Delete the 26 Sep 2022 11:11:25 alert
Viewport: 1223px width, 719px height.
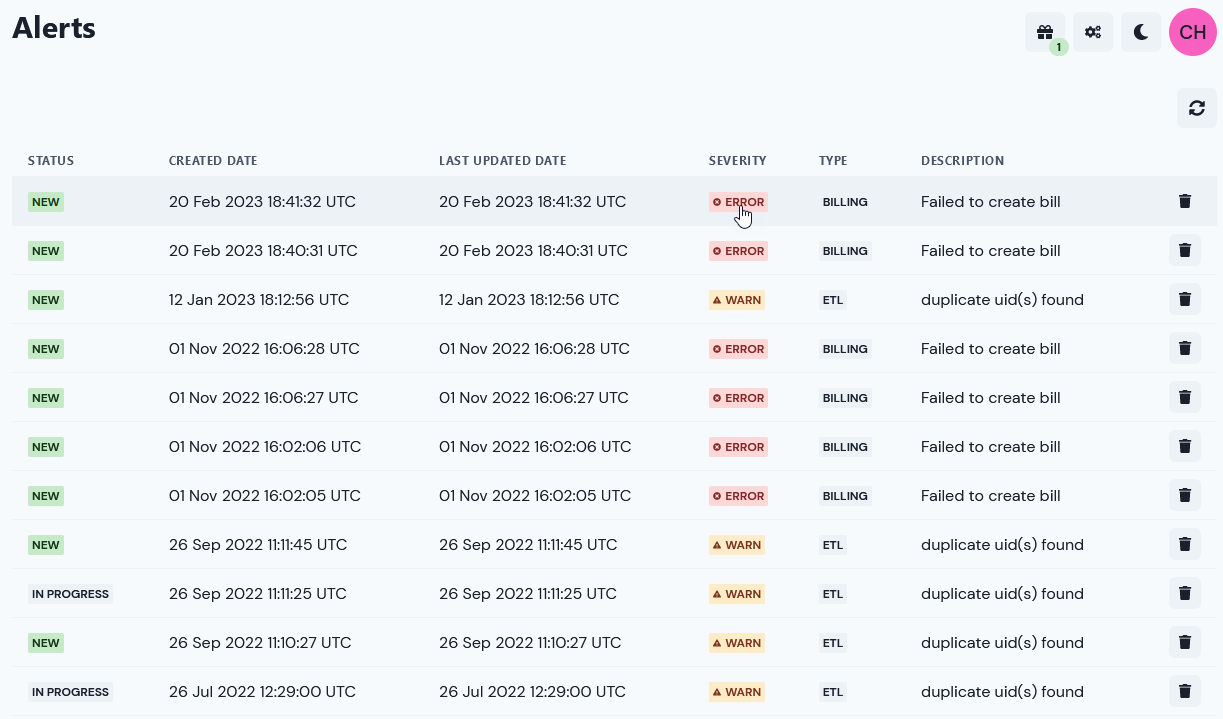[1185, 593]
